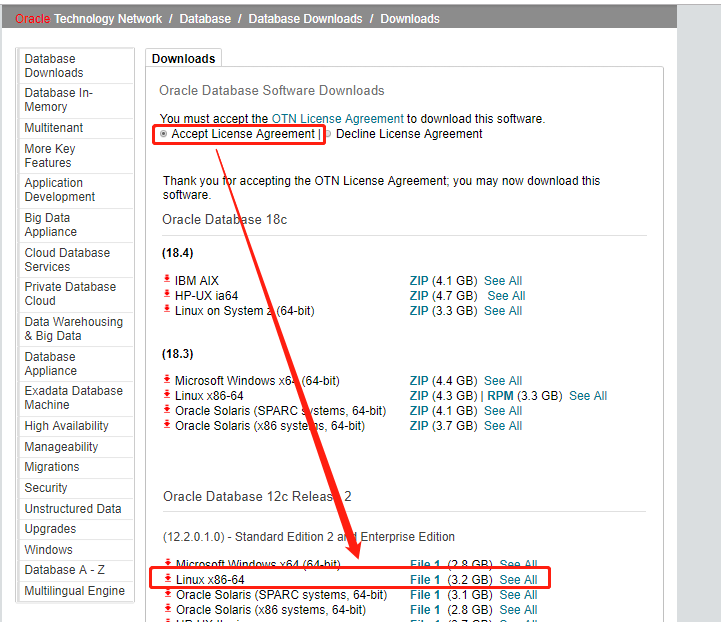Click See All for Linux on System z
The width and height of the screenshot is (721, 622).
coord(503,311)
